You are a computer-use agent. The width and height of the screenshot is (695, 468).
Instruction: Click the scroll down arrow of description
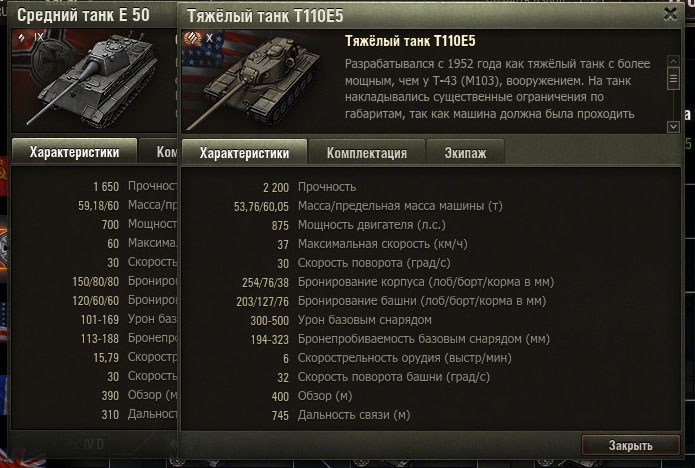click(x=673, y=127)
